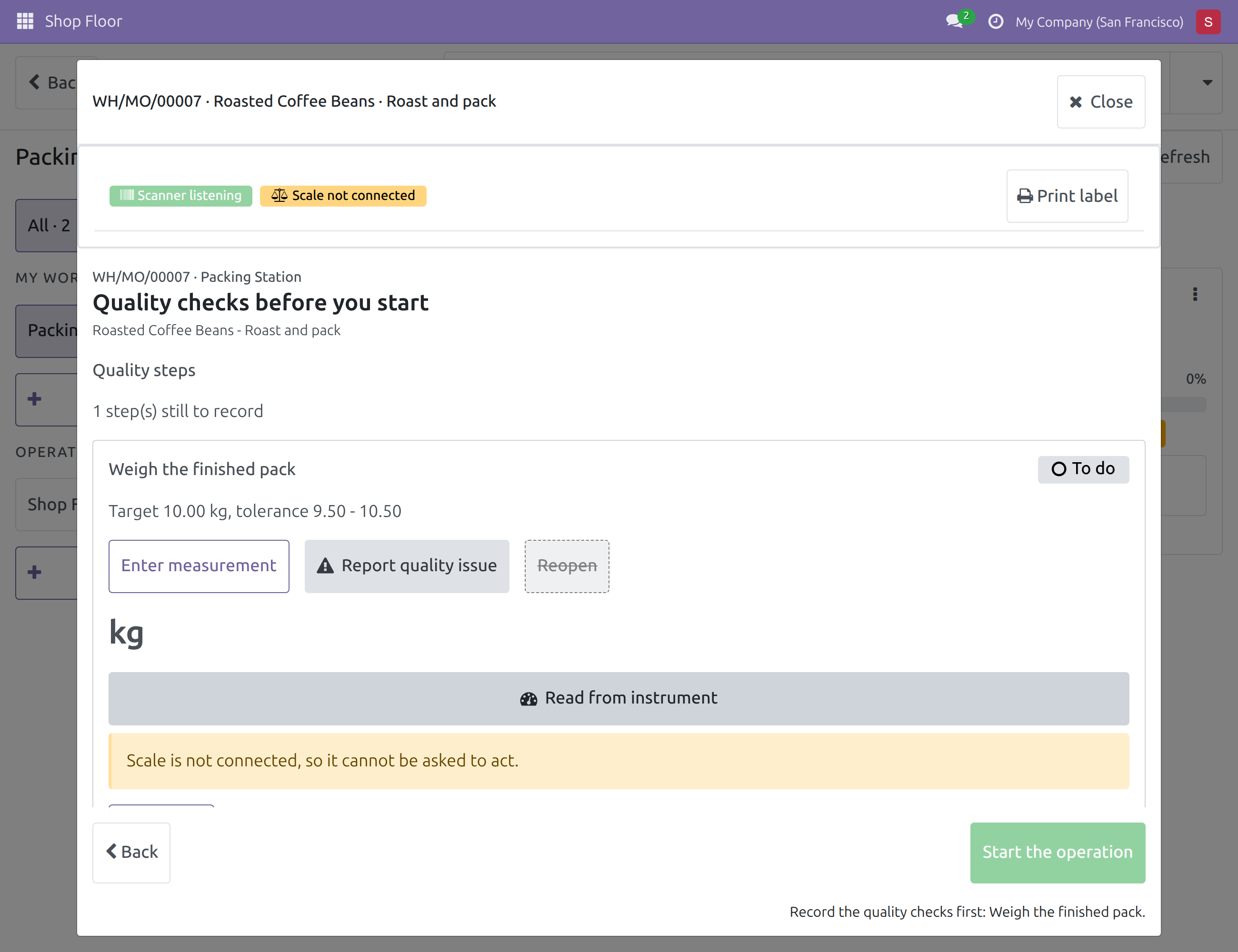1238x952 pixels.
Task: Toggle the To do status badge
Action: click(x=1083, y=469)
